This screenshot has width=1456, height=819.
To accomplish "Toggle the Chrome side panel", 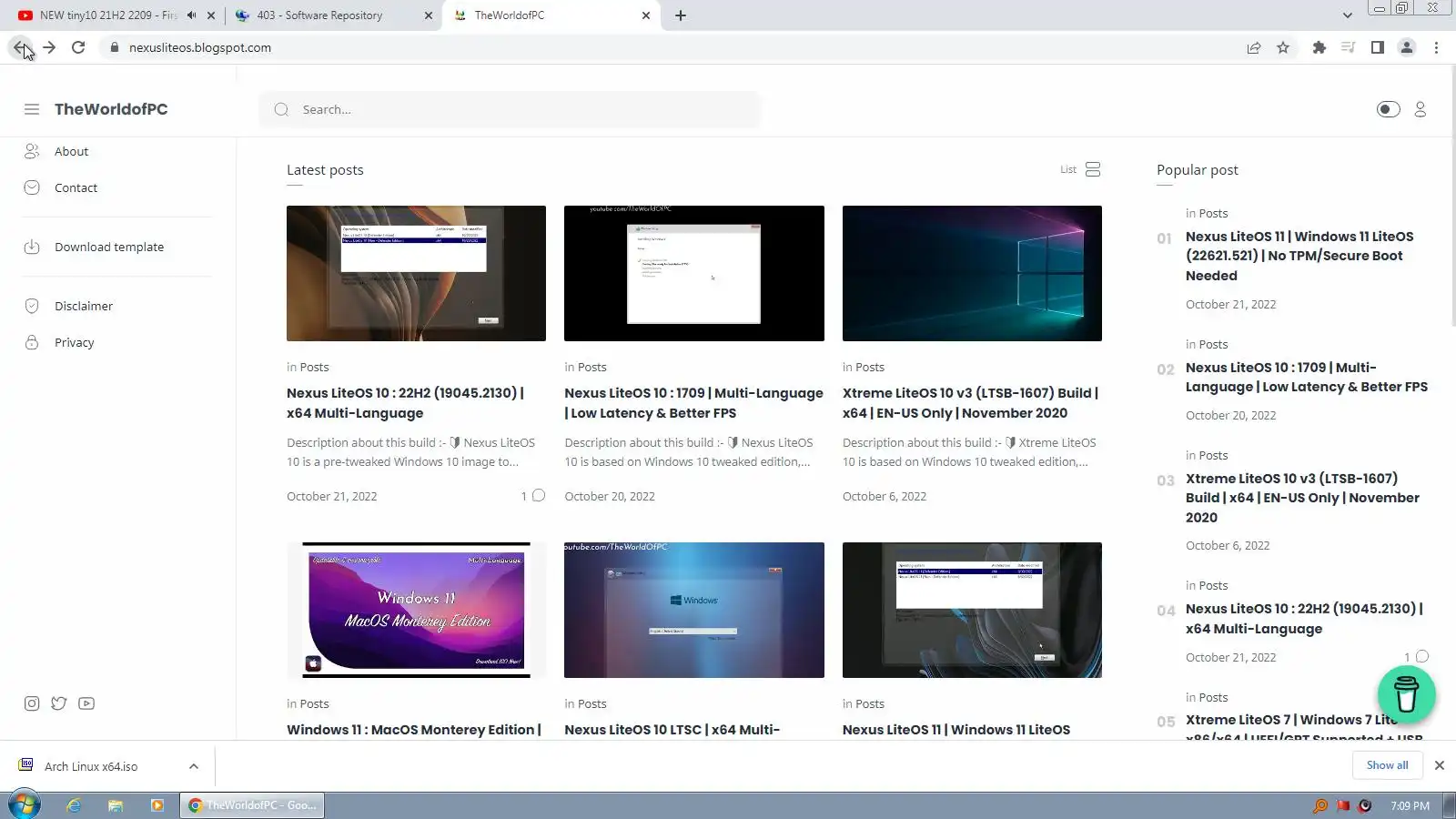I will (1378, 47).
